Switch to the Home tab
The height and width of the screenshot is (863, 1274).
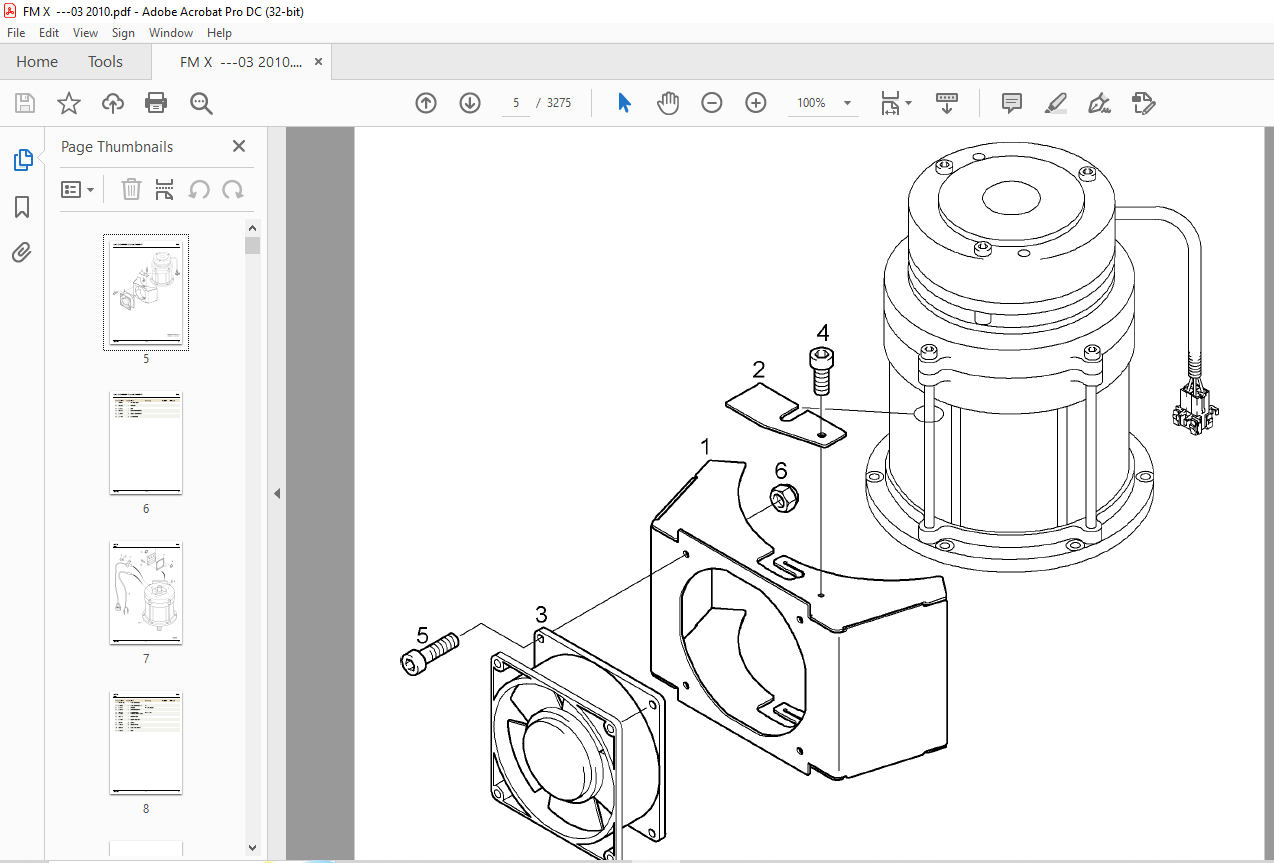[x=37, y=62]
